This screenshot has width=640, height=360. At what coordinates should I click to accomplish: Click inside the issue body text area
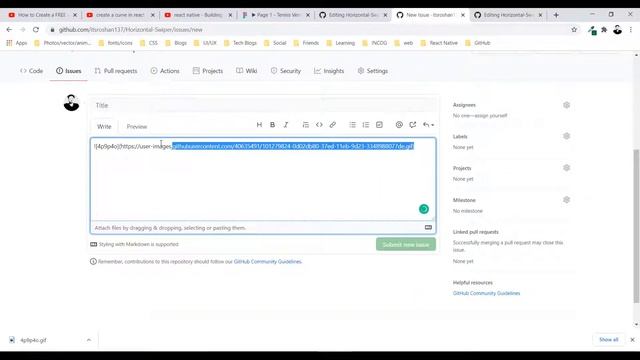(x=263, y=179)
